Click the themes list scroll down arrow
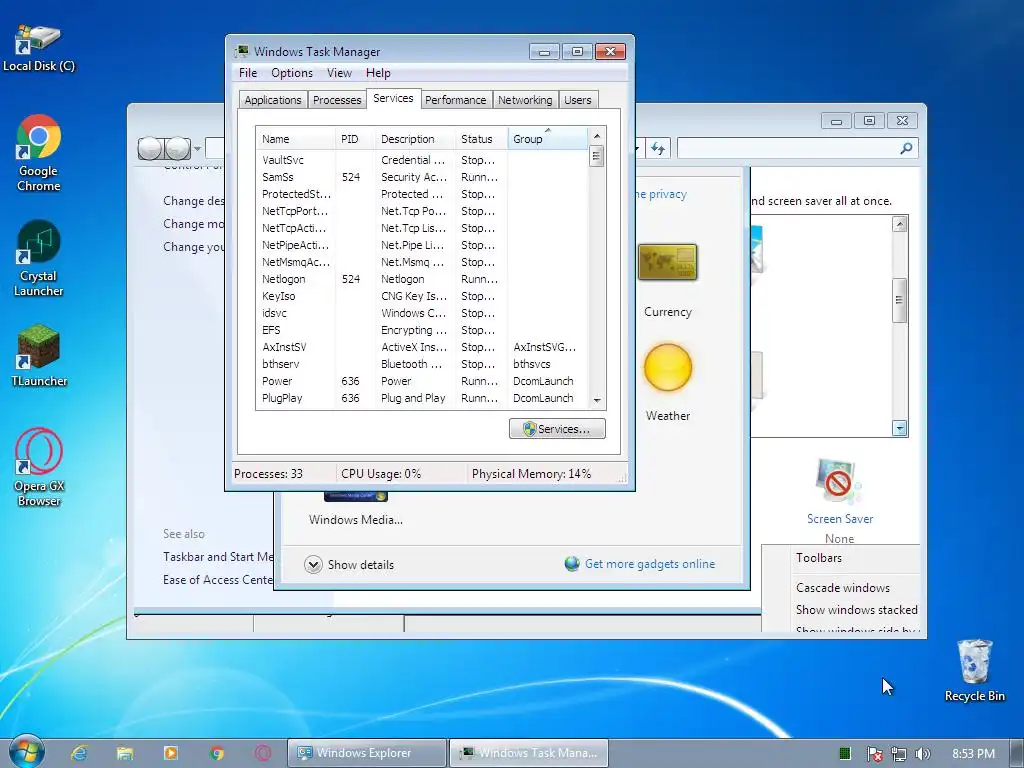The width and height of the screenshot is (1024, 768). 899,428
